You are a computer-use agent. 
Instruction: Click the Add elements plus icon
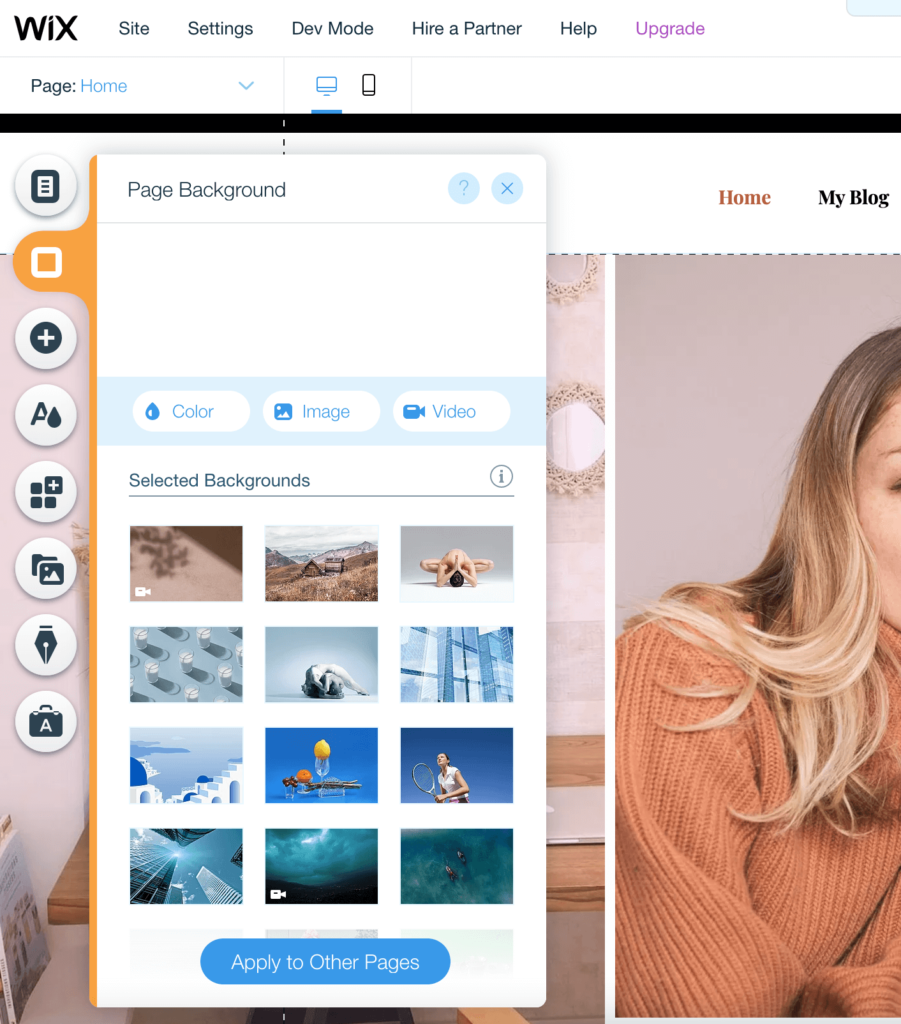coord(46,338)
